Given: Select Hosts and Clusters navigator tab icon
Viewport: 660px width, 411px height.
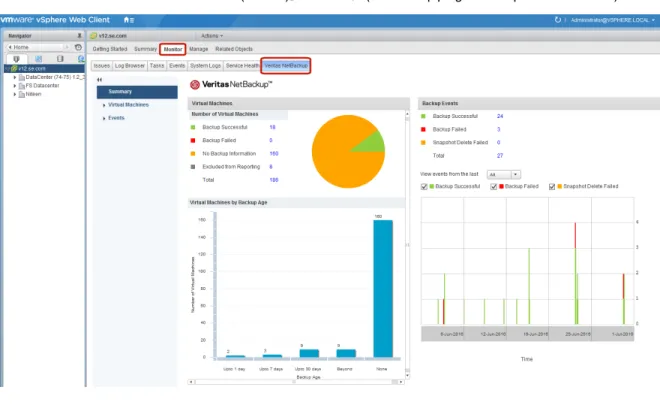Looking at the screenshot, I should click(16, 59).
